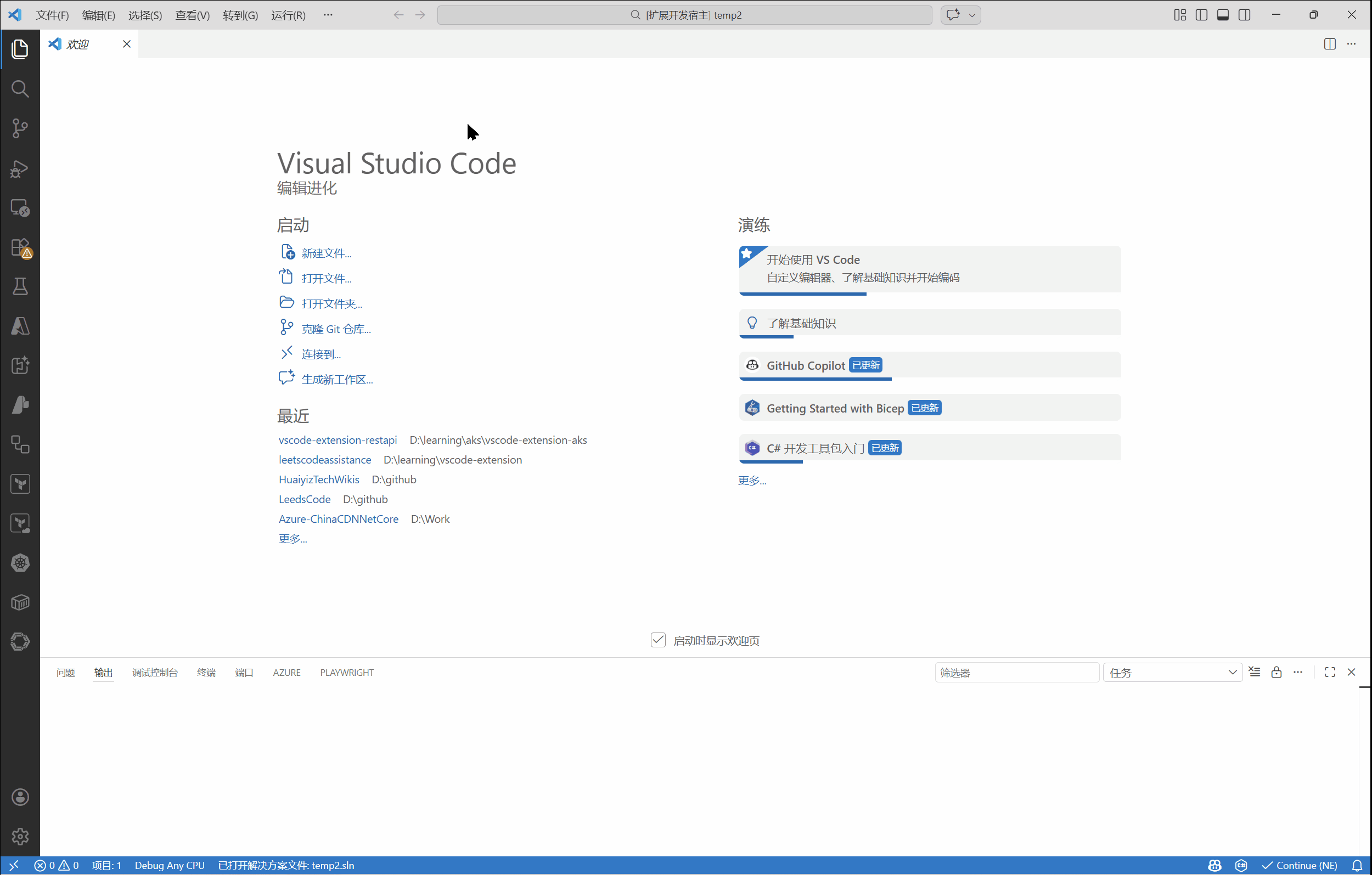Screen dimensions: 1372x875
Task: Open the Run and Debug view
Action: pos(20,168)
